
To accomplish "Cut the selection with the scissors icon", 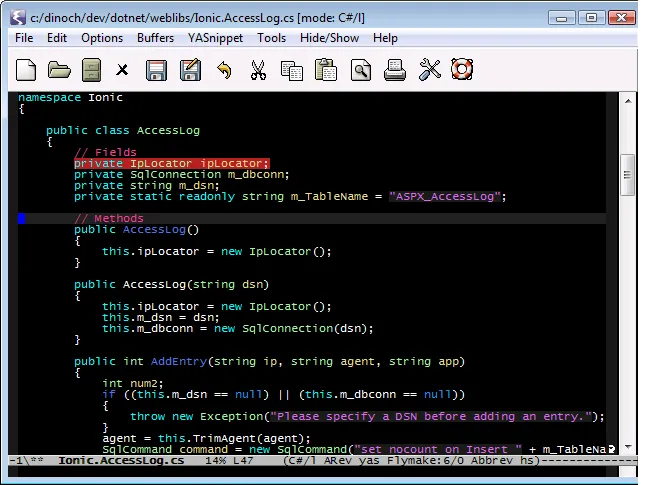I will coord(257,70).
